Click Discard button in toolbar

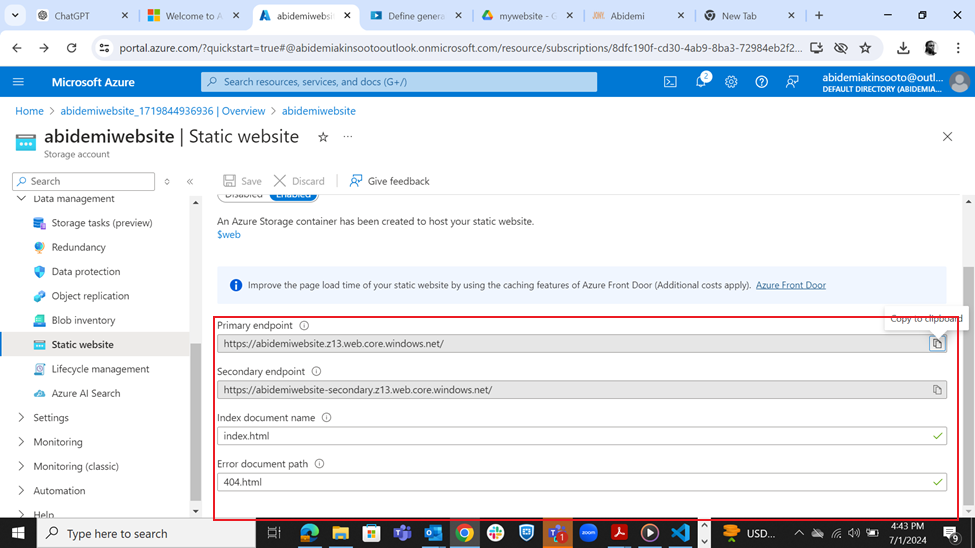299,181
